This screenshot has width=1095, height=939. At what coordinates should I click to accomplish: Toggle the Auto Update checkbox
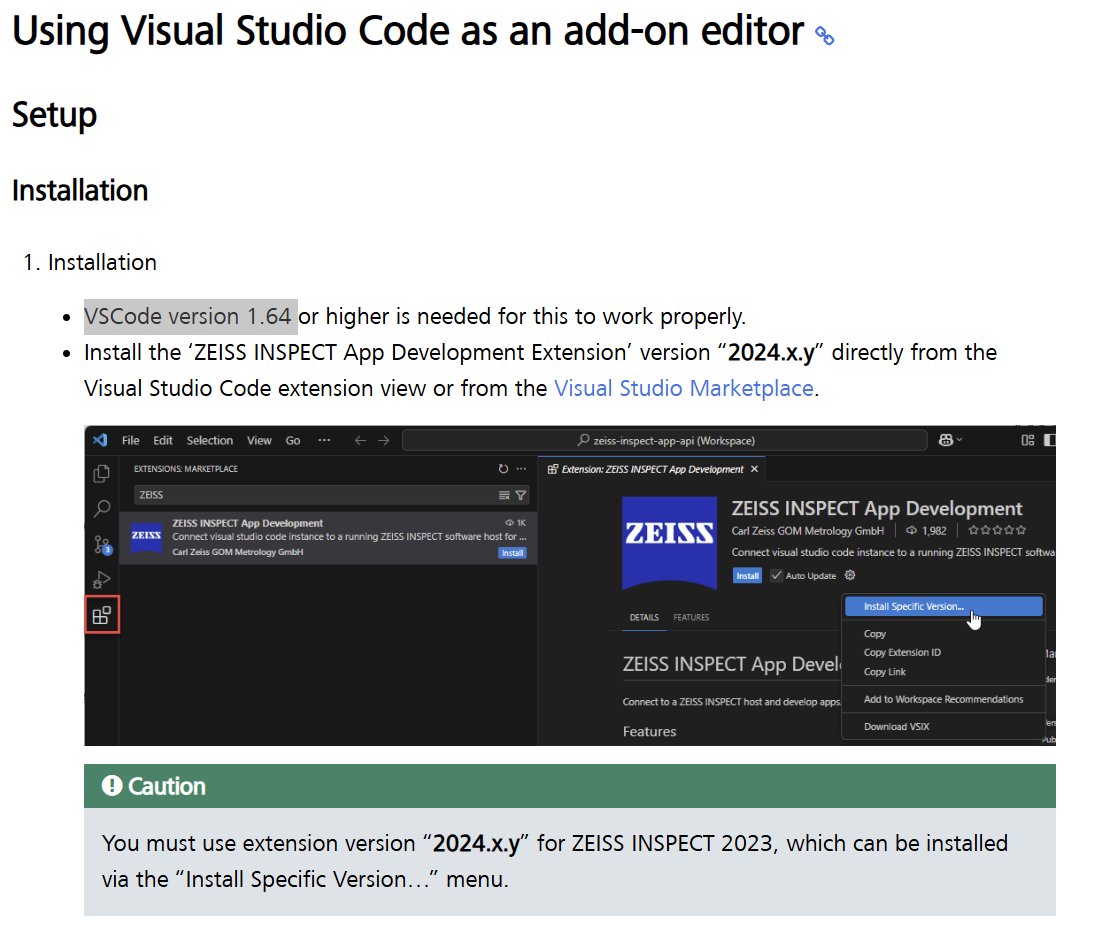[776, 576]
